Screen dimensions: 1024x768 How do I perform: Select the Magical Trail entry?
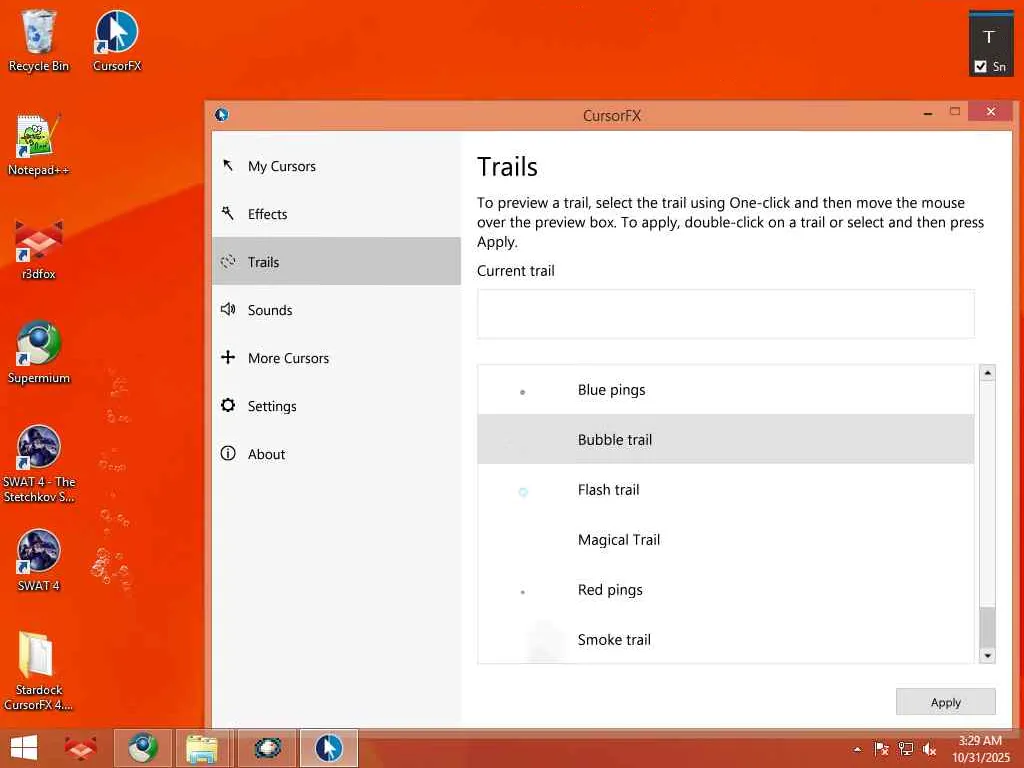click(726, 539)
